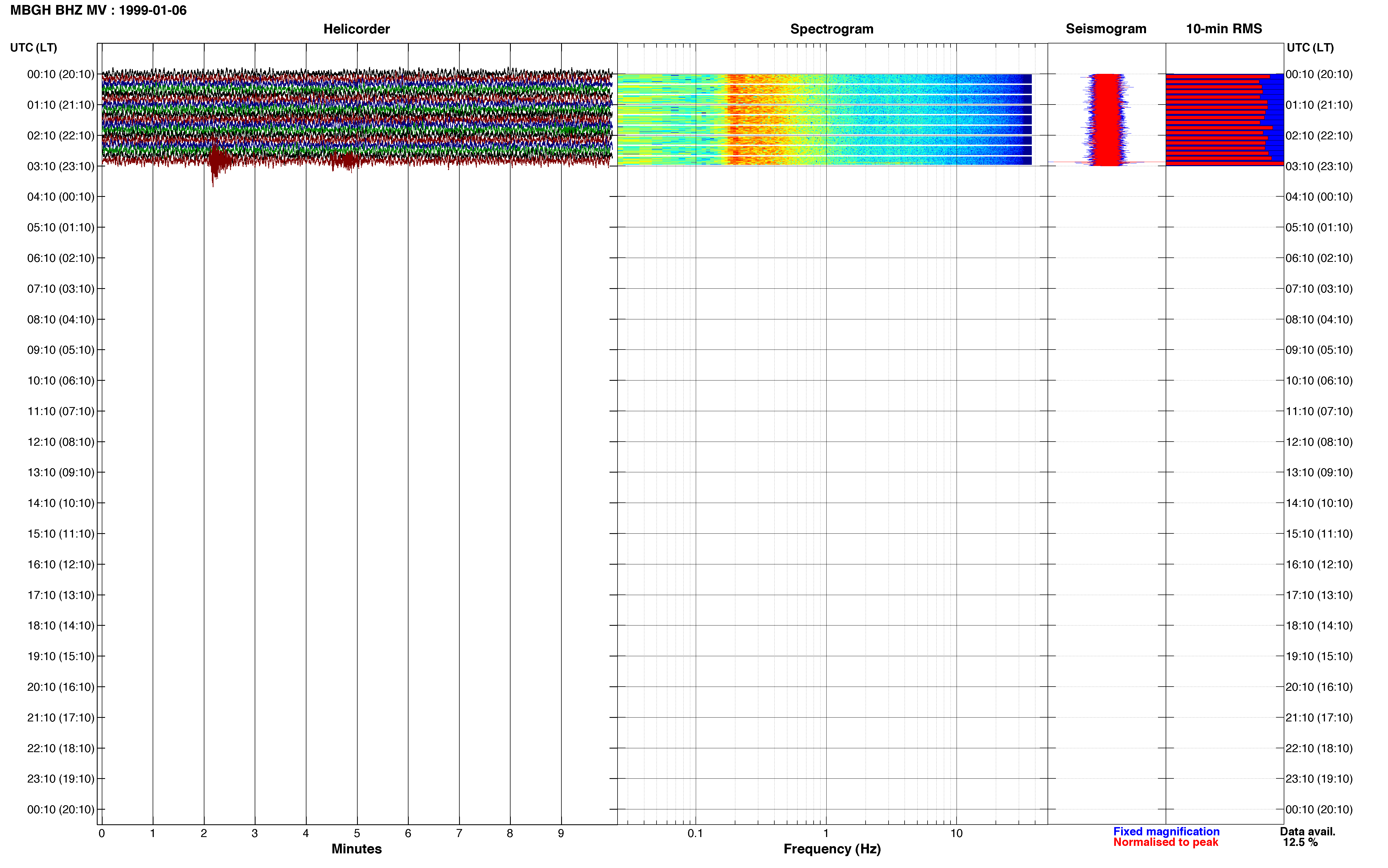Click right time label '01:10 (21:10)'
The image size is (1388, 868).
click(x=1319, y=105)
